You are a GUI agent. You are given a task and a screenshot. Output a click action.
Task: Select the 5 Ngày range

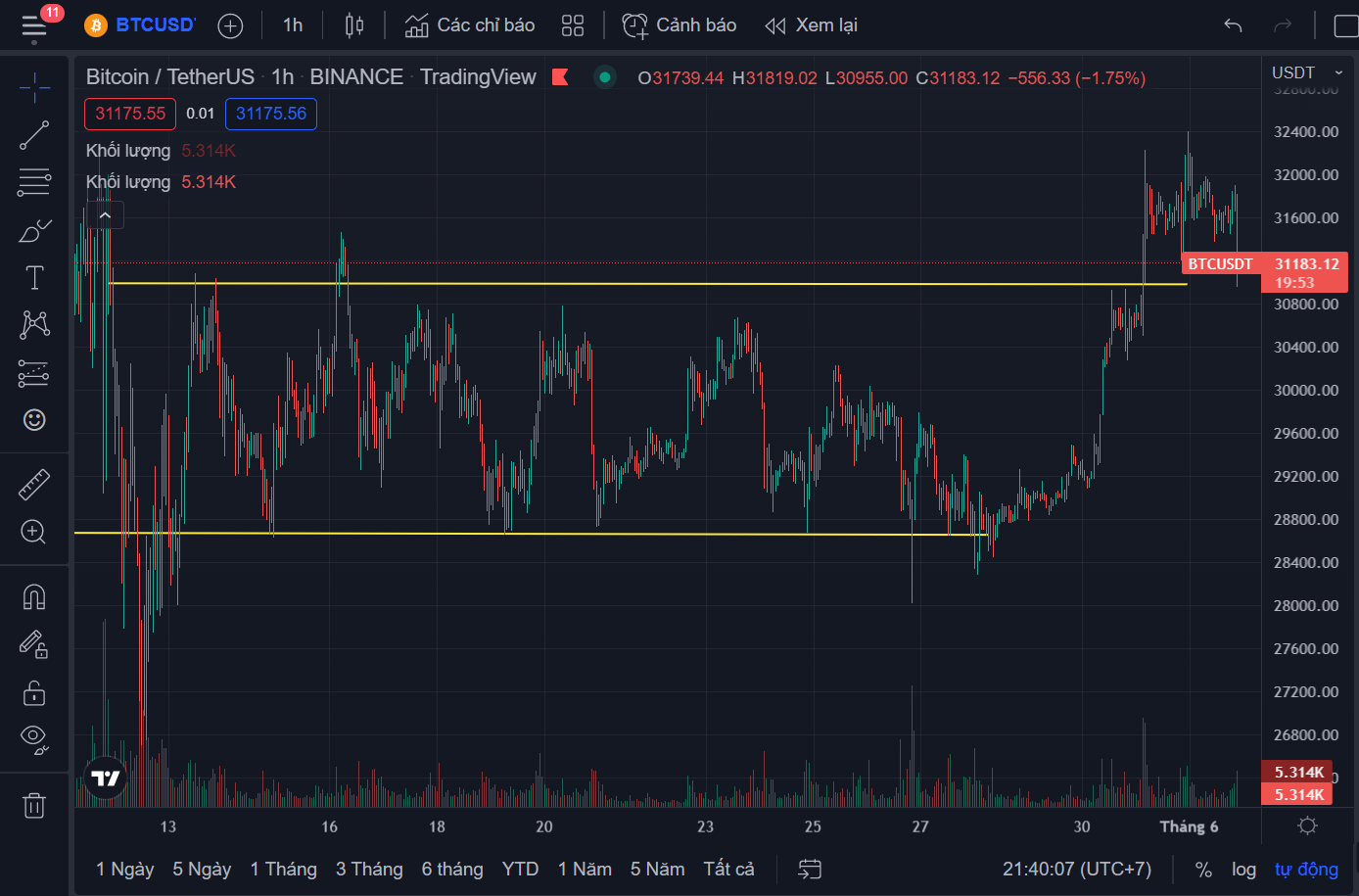pos(202,869)
